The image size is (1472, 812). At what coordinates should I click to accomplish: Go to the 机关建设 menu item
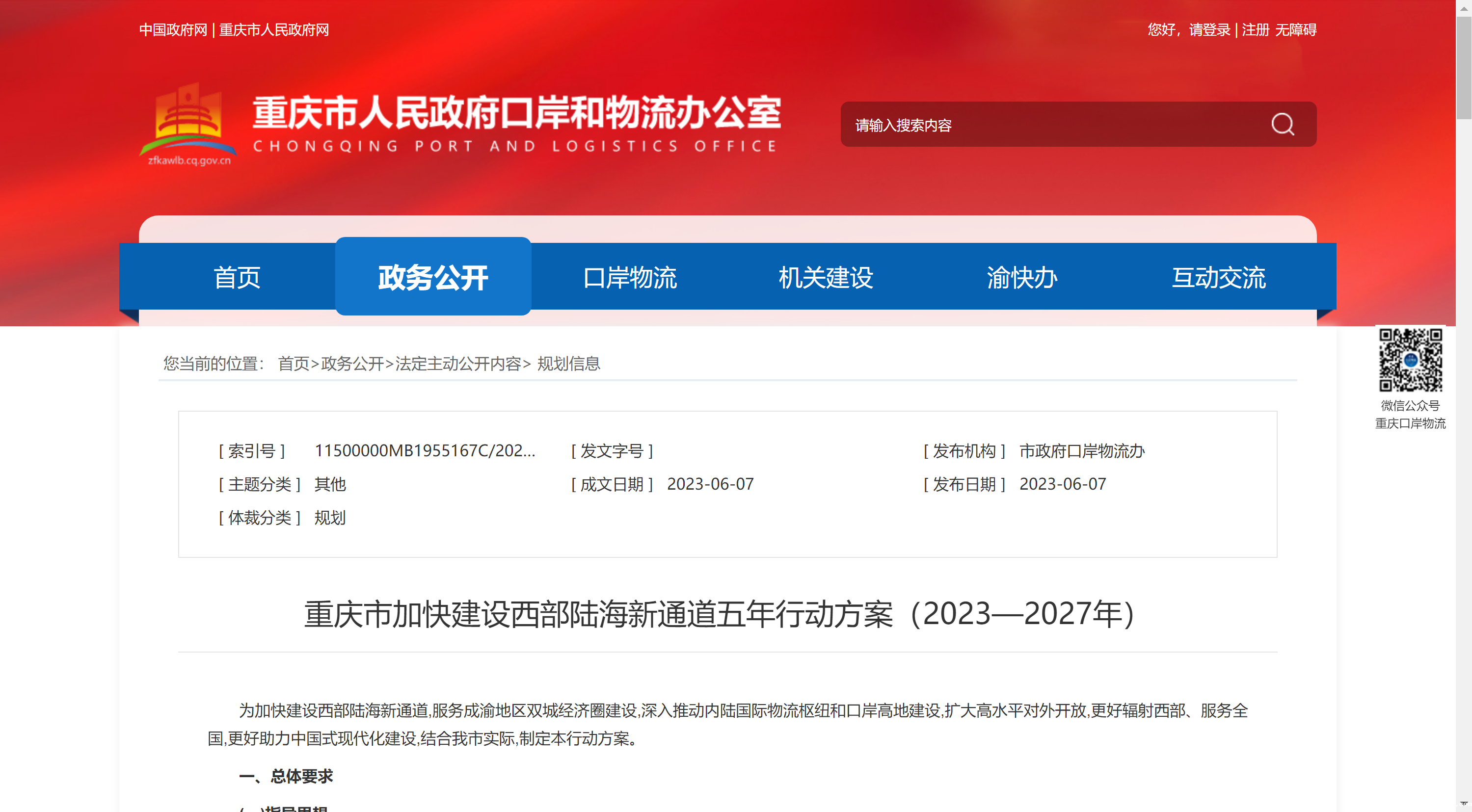pyautogui.click(x=826, y=278)
